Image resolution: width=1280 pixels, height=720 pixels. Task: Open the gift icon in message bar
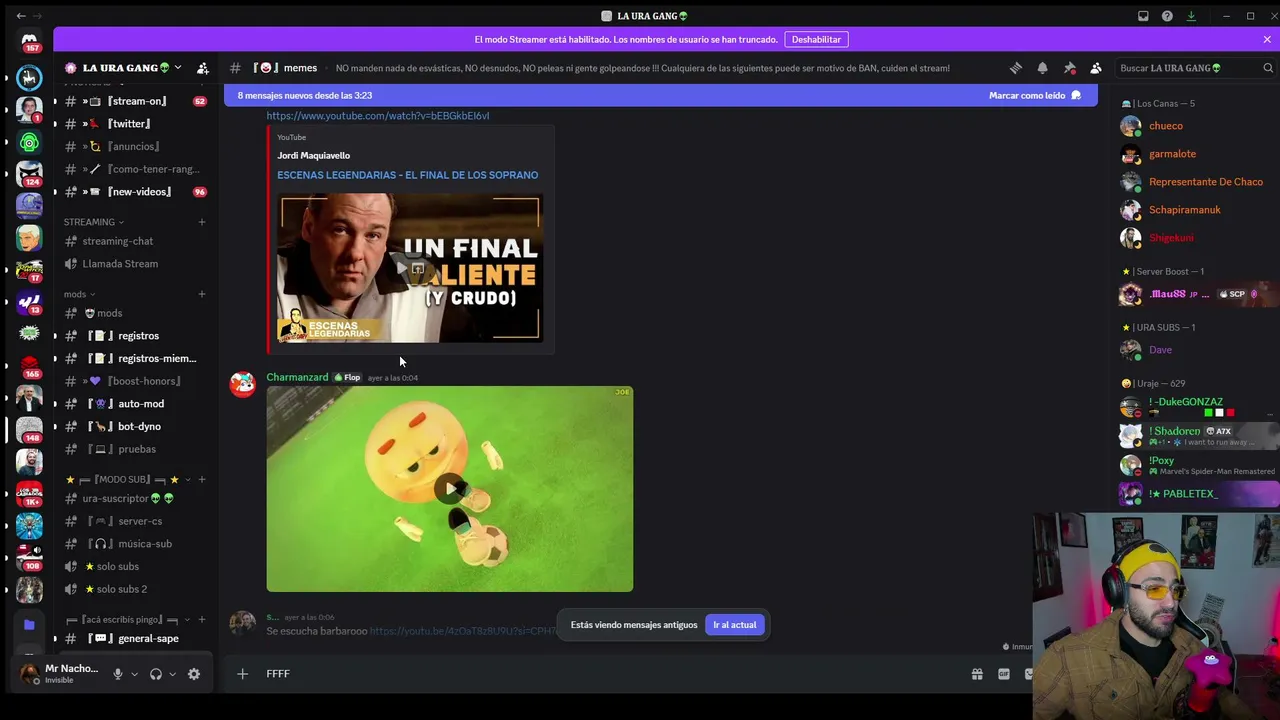[977, 674]
